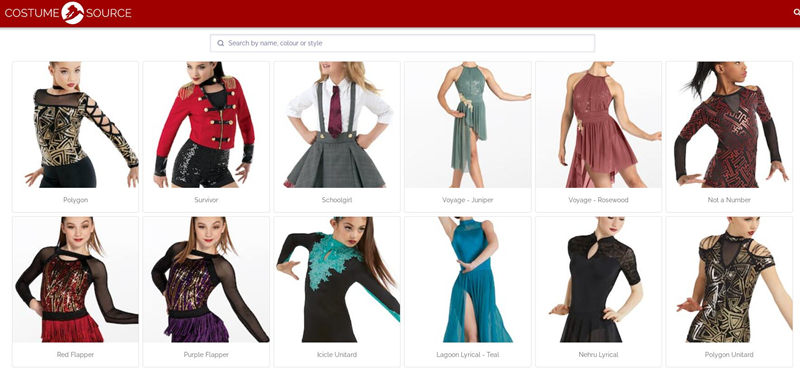View the Purple Flapper costume photo
The width and height of the screenshot is (800, 372).
pos(206,280)
